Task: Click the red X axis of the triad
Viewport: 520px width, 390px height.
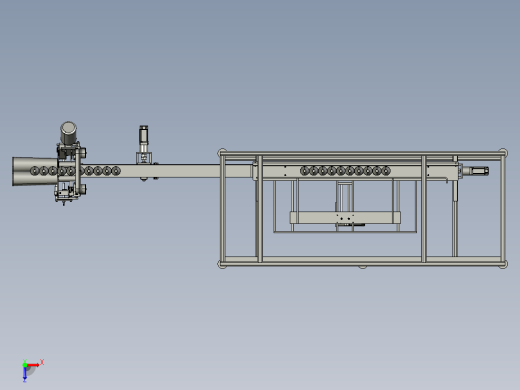Action: click(33, 365)
